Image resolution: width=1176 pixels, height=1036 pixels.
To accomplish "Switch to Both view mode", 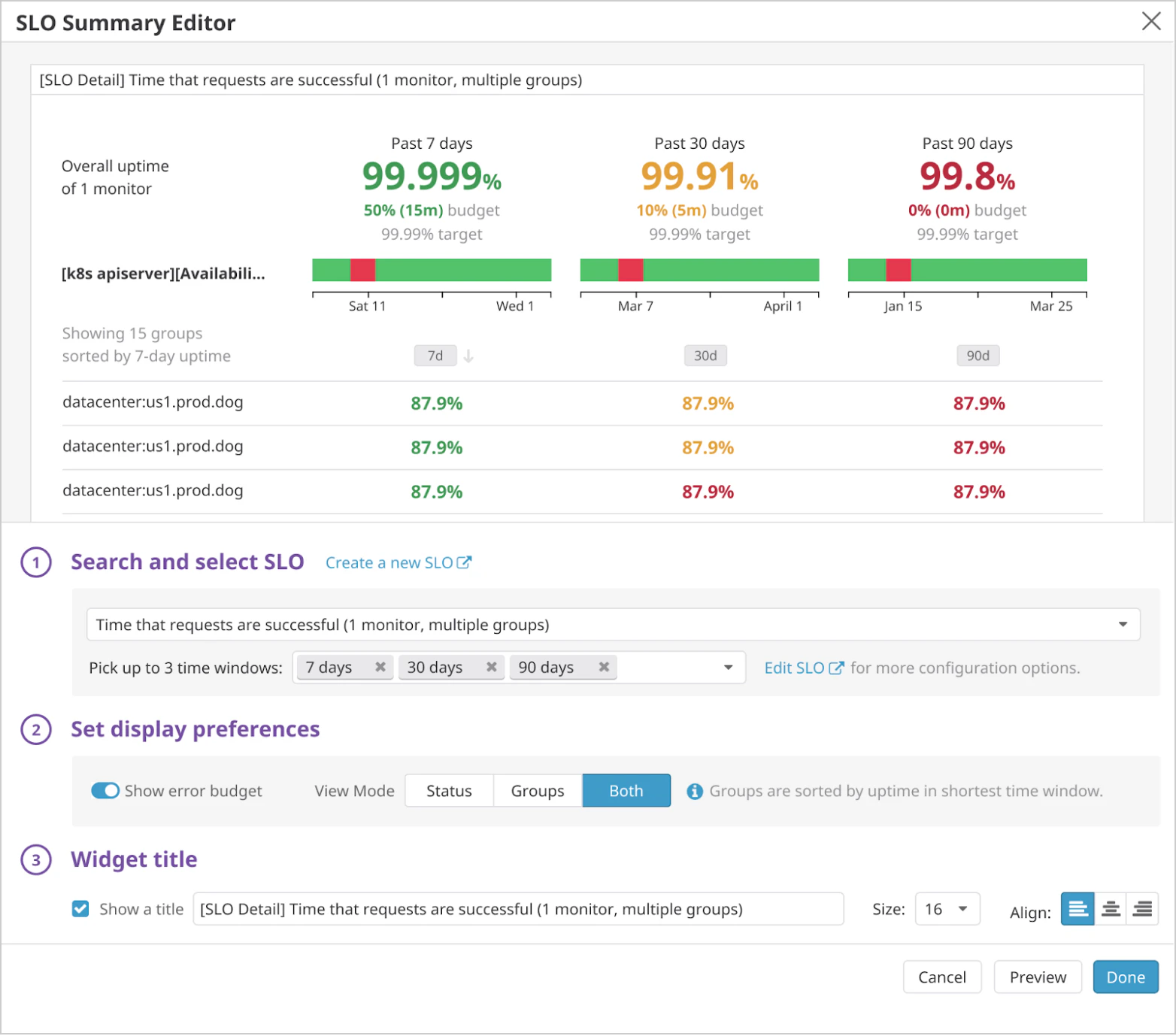I will click(626, 791).
